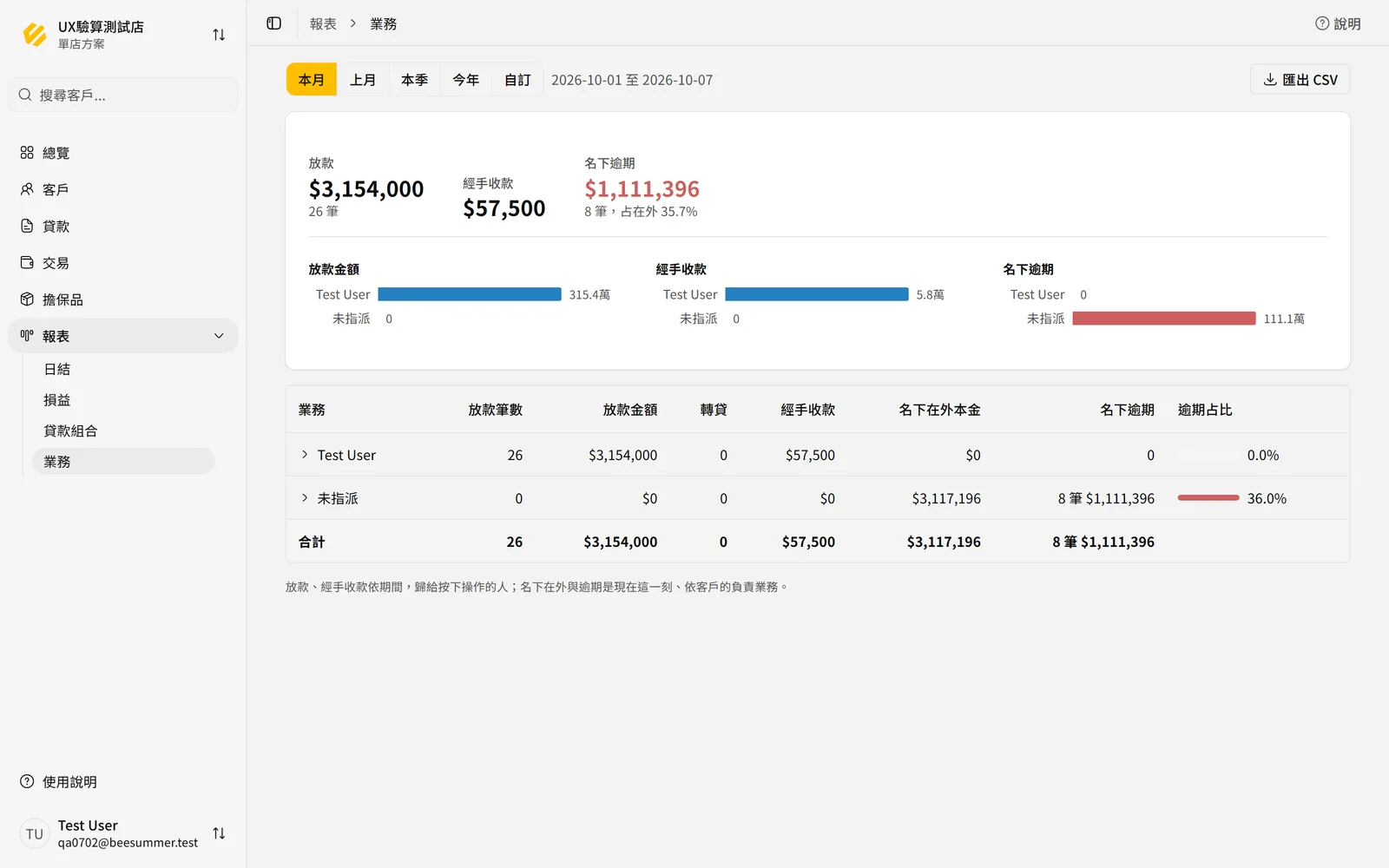1389x868 pixels.
Task: Open the store switcher arrows for UX驗算測試店
Action: pos(219,35)
